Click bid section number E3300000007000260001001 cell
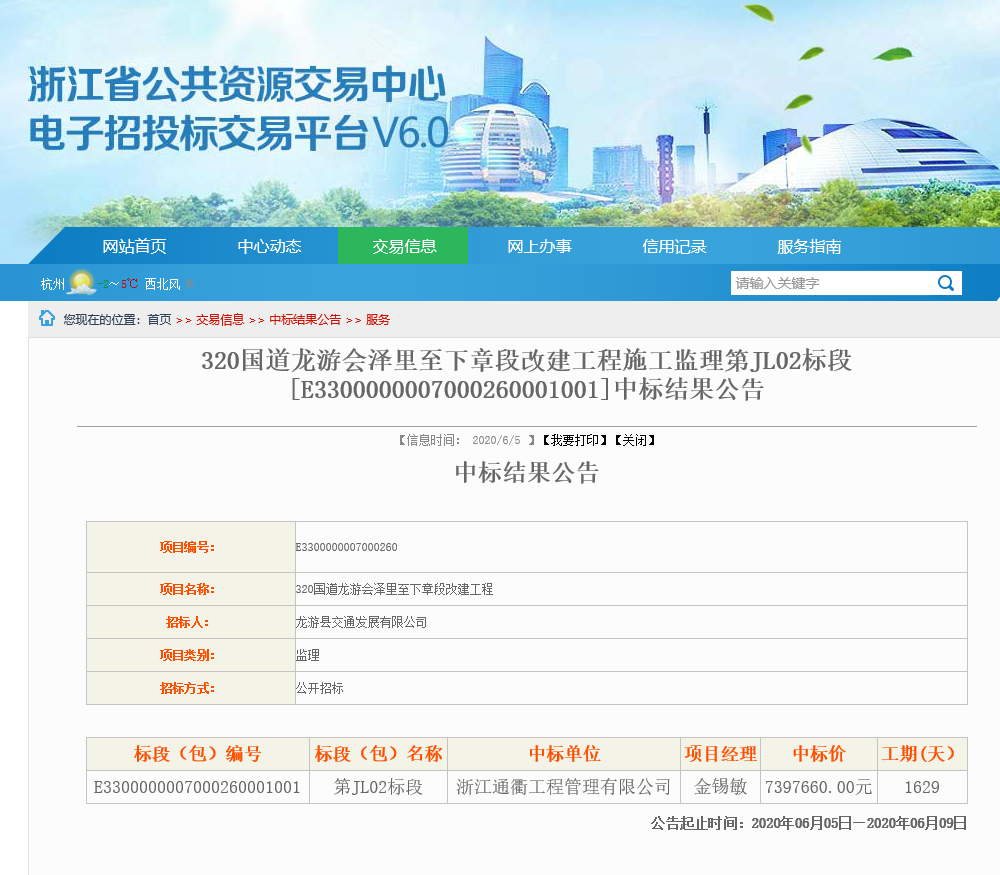The width and height of the screenshot is (1000, 875). (197, 787)
